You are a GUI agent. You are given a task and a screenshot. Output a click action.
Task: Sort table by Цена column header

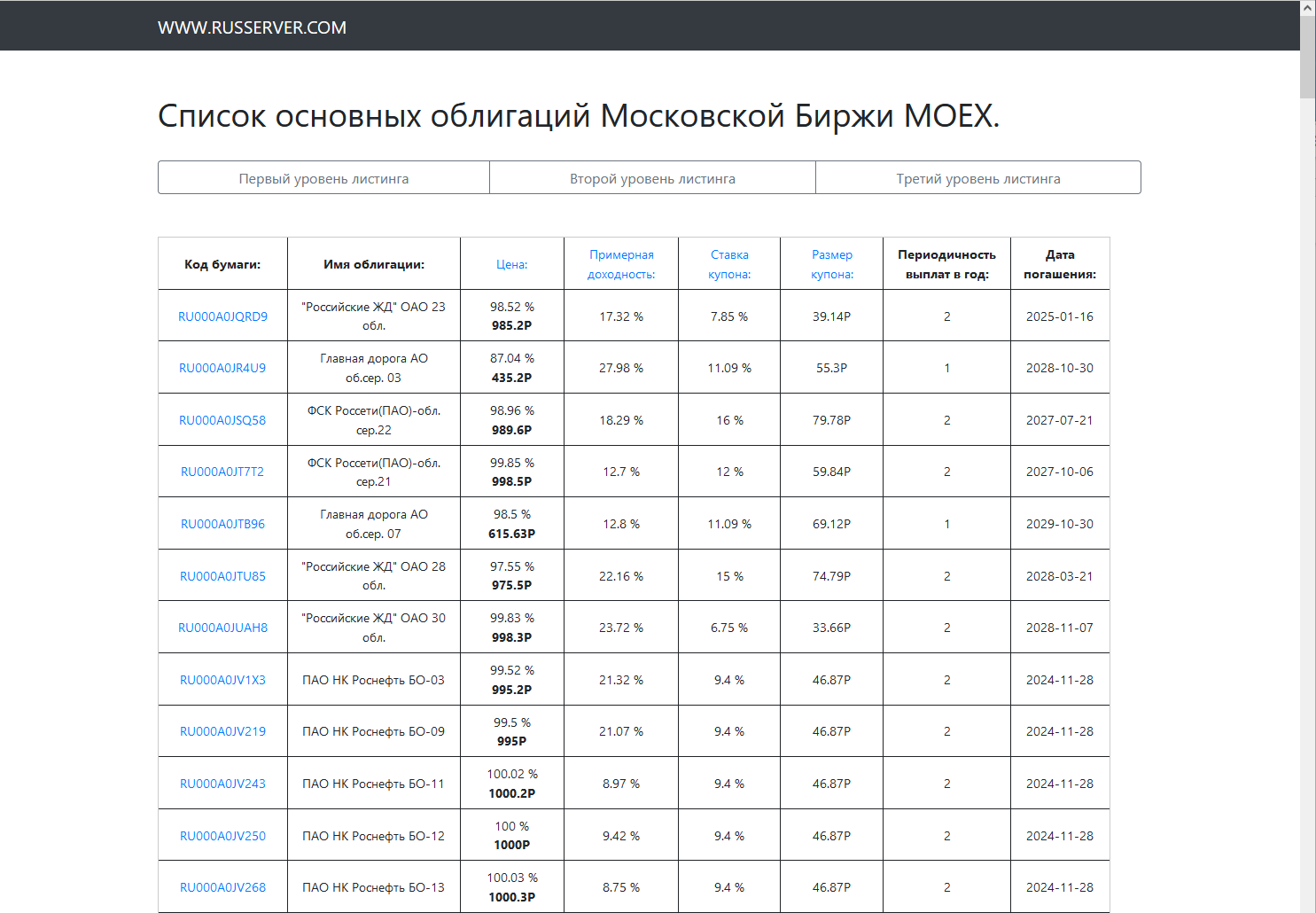(x=511, y=264)
